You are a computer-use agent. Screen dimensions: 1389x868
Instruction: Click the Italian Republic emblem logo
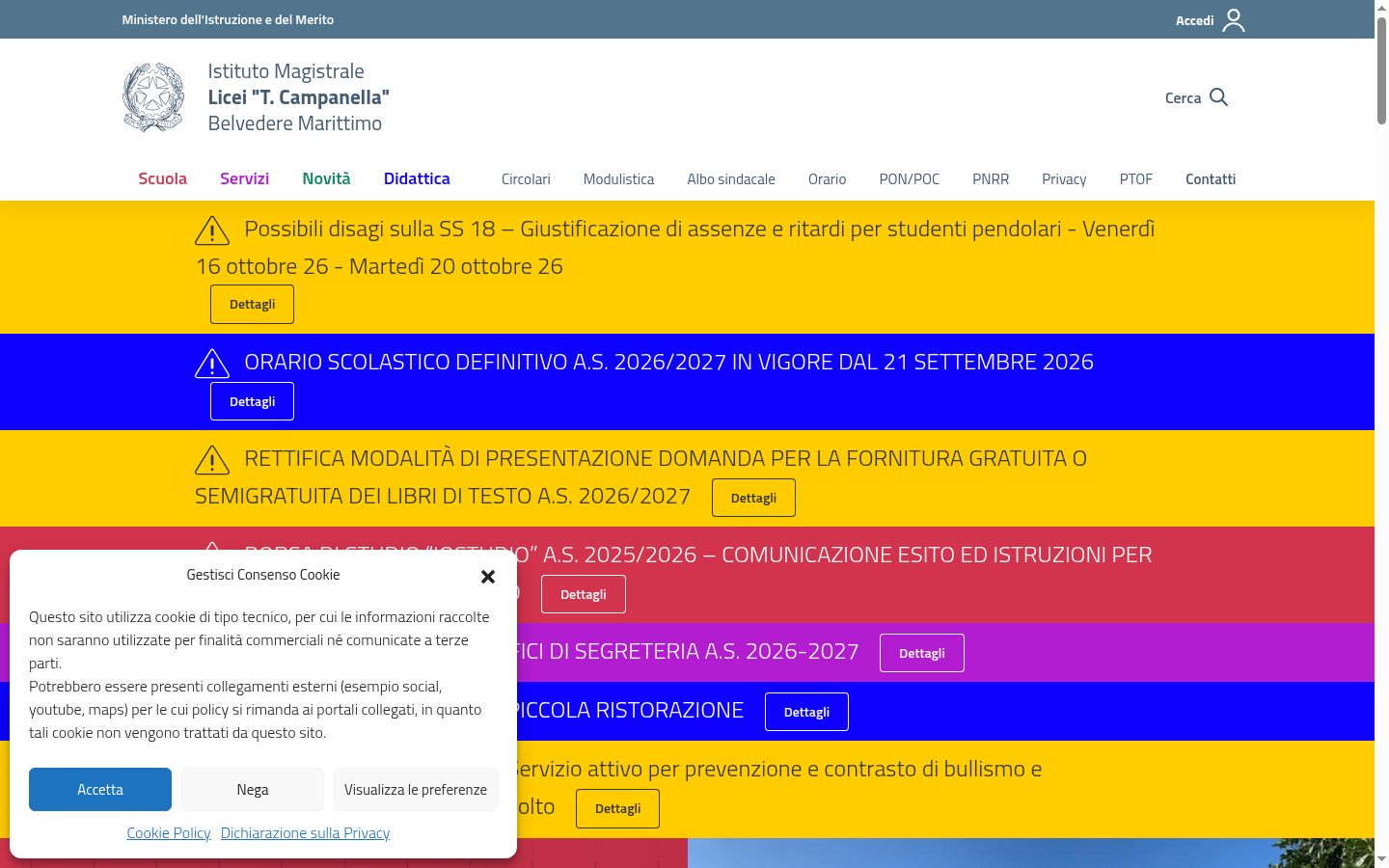153,97
